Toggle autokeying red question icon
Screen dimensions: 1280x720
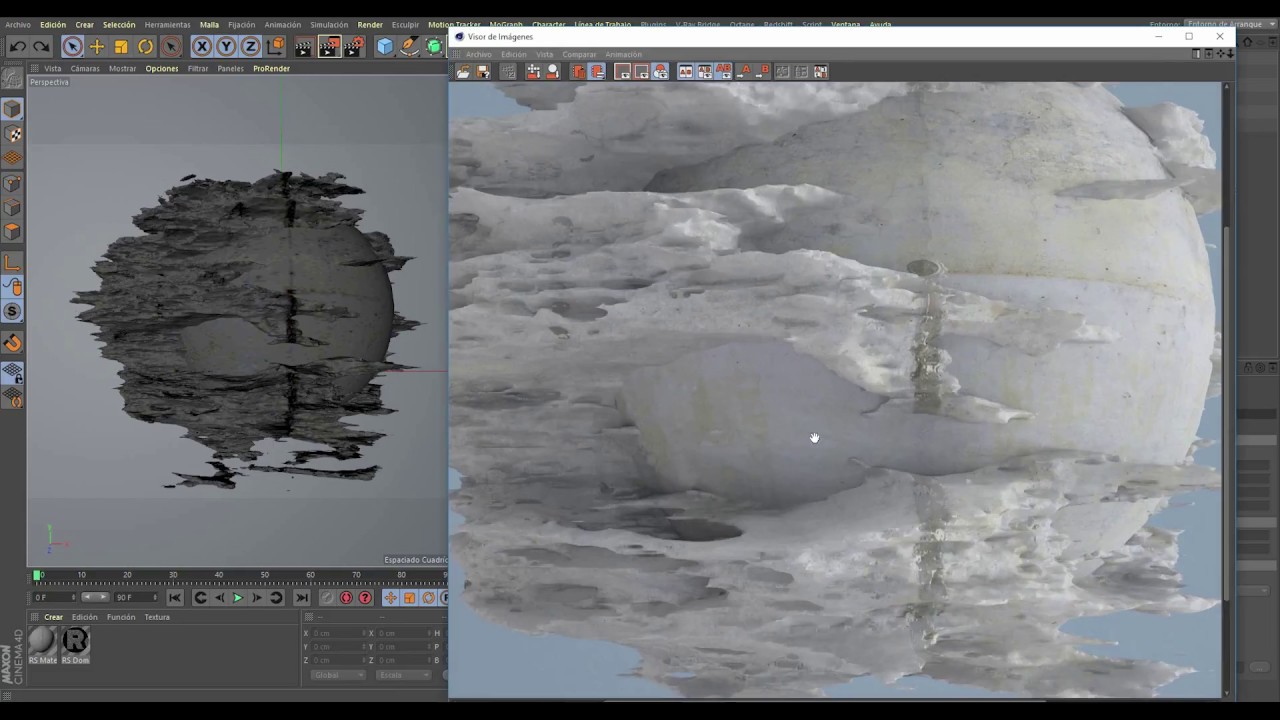(x=365, y=598)
